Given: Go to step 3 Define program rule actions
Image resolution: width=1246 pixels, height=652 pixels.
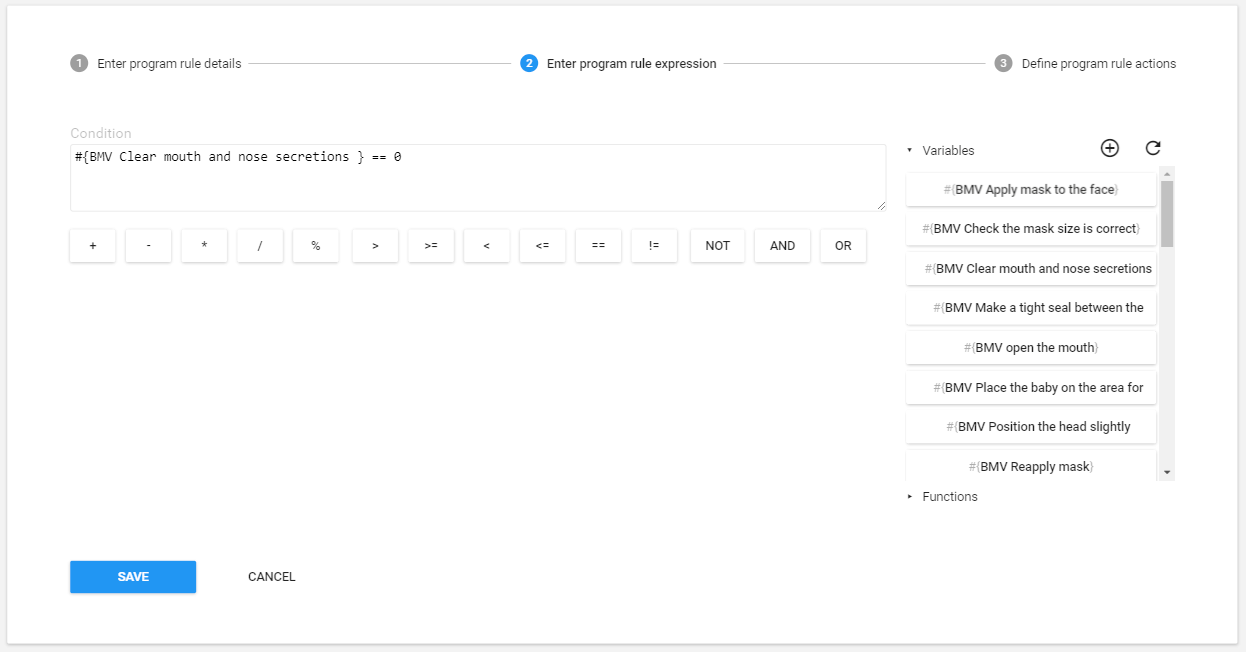Looking at the screenshot, I should [x=1085, y=64].
